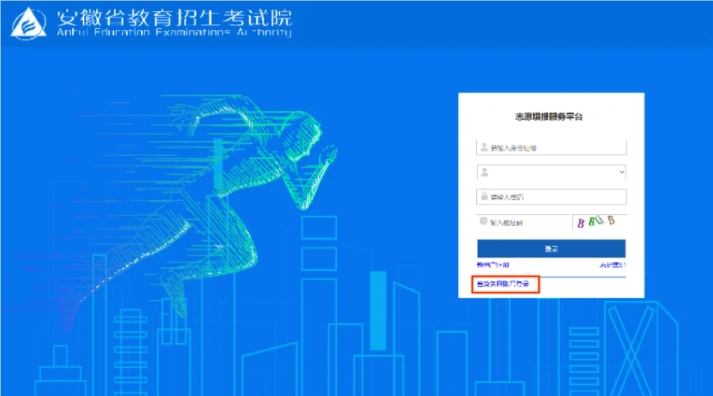Click the blue 登录 login button
The image size is (713, 396).
coord(551,249)
